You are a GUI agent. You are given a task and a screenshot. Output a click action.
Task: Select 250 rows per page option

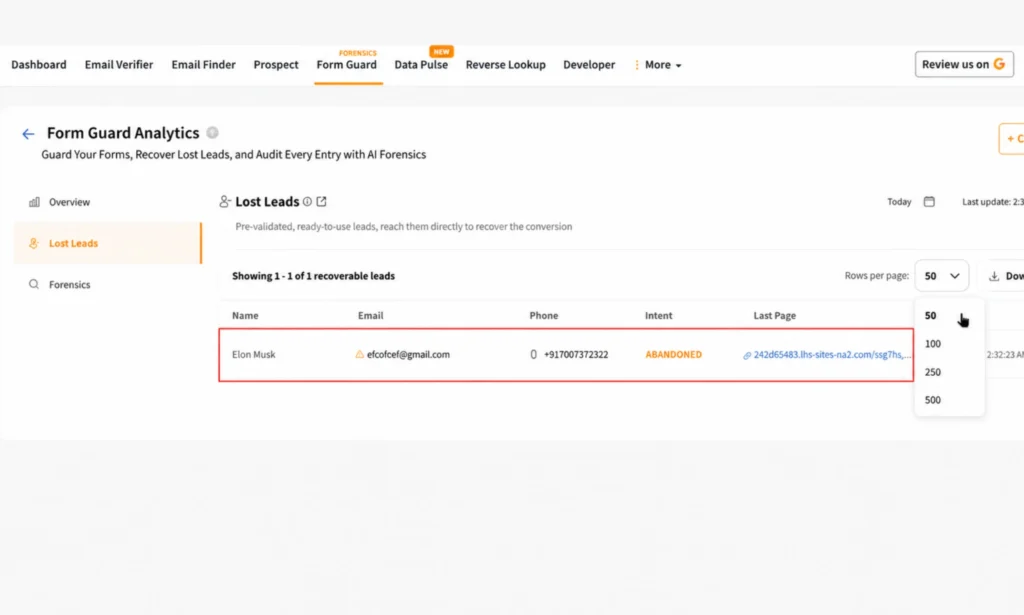[x=933, y=371]
